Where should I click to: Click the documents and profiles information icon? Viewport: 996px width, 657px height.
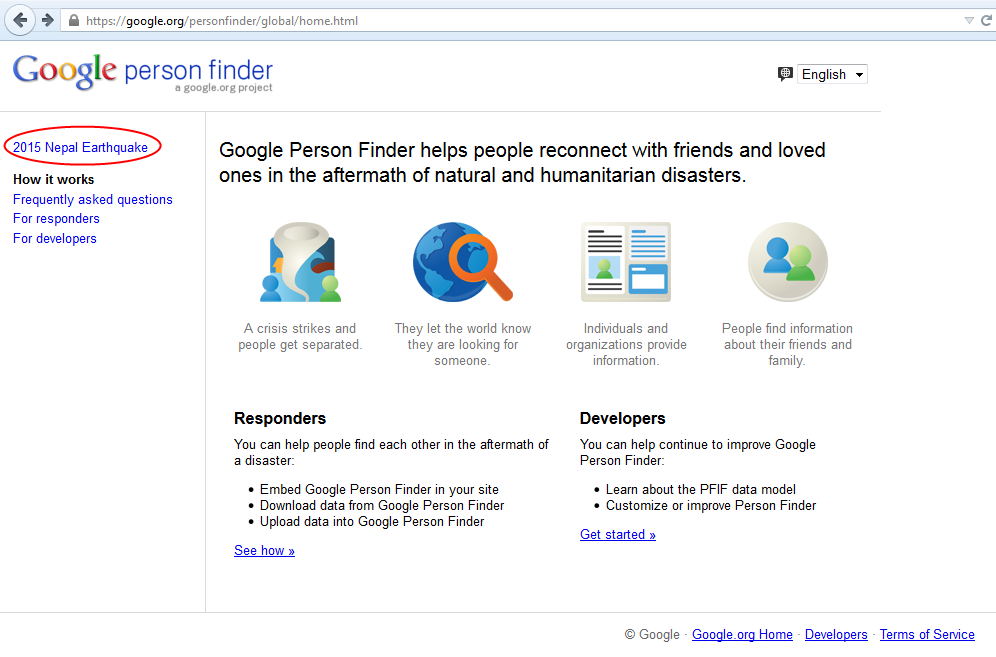(626, 262)
